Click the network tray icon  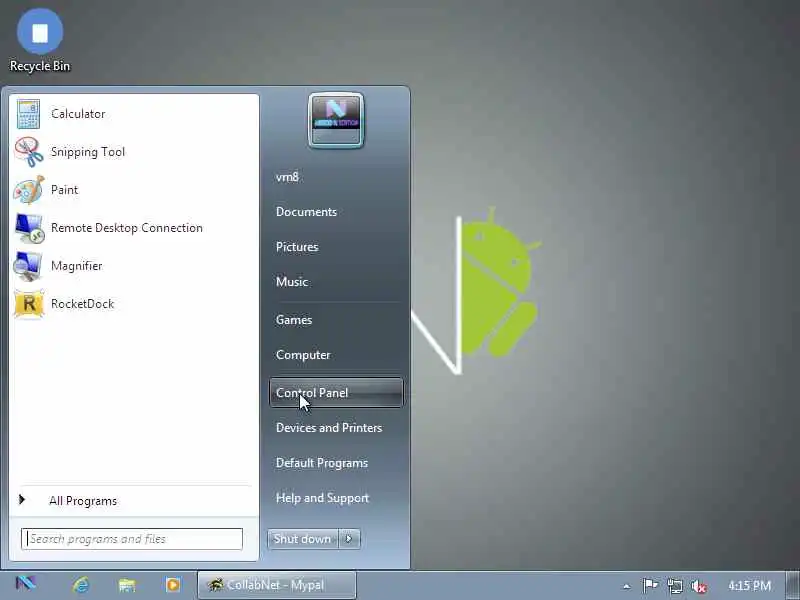pos(674,586)
